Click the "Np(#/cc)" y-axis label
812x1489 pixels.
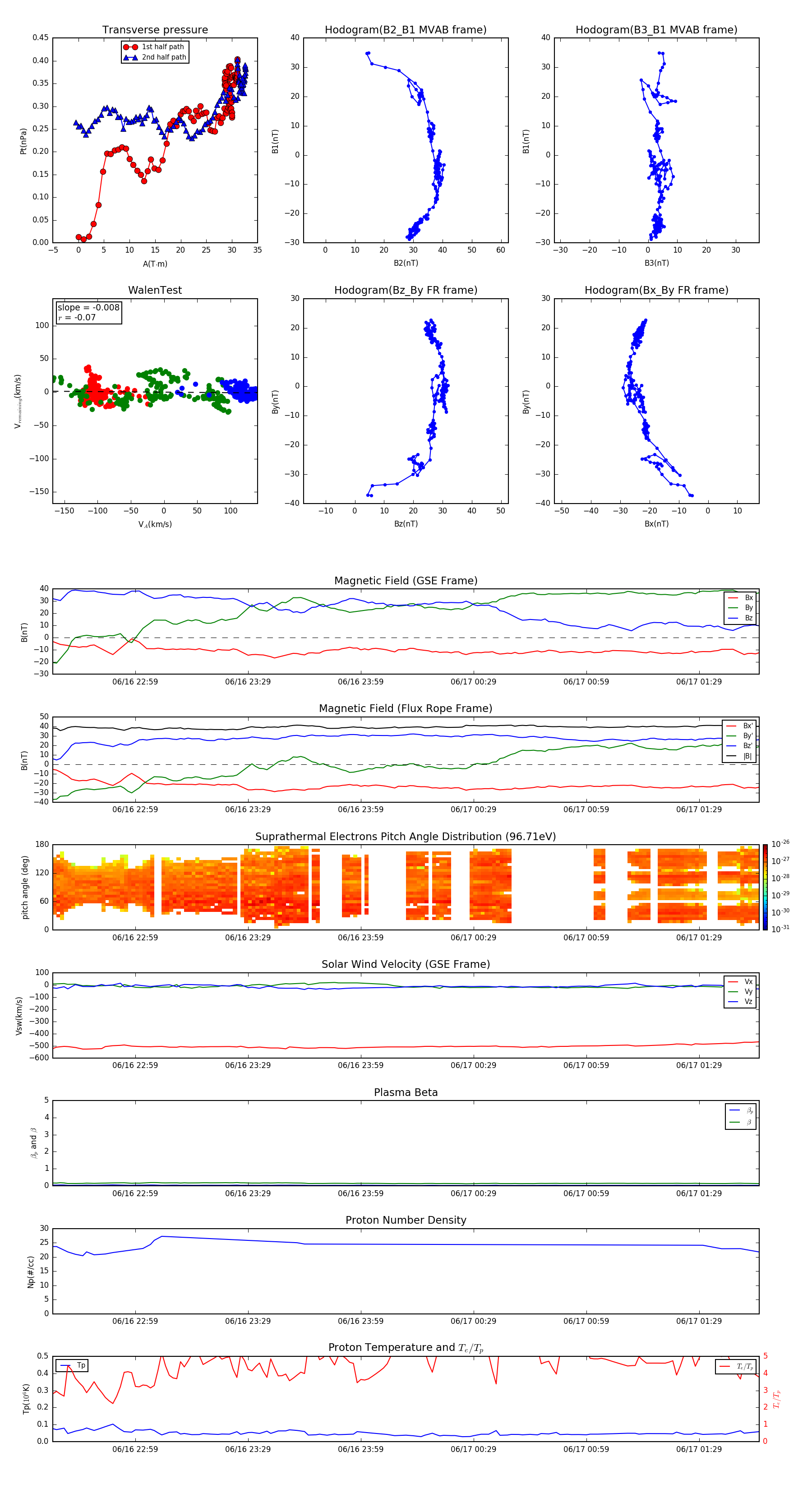coord(31,1272)
